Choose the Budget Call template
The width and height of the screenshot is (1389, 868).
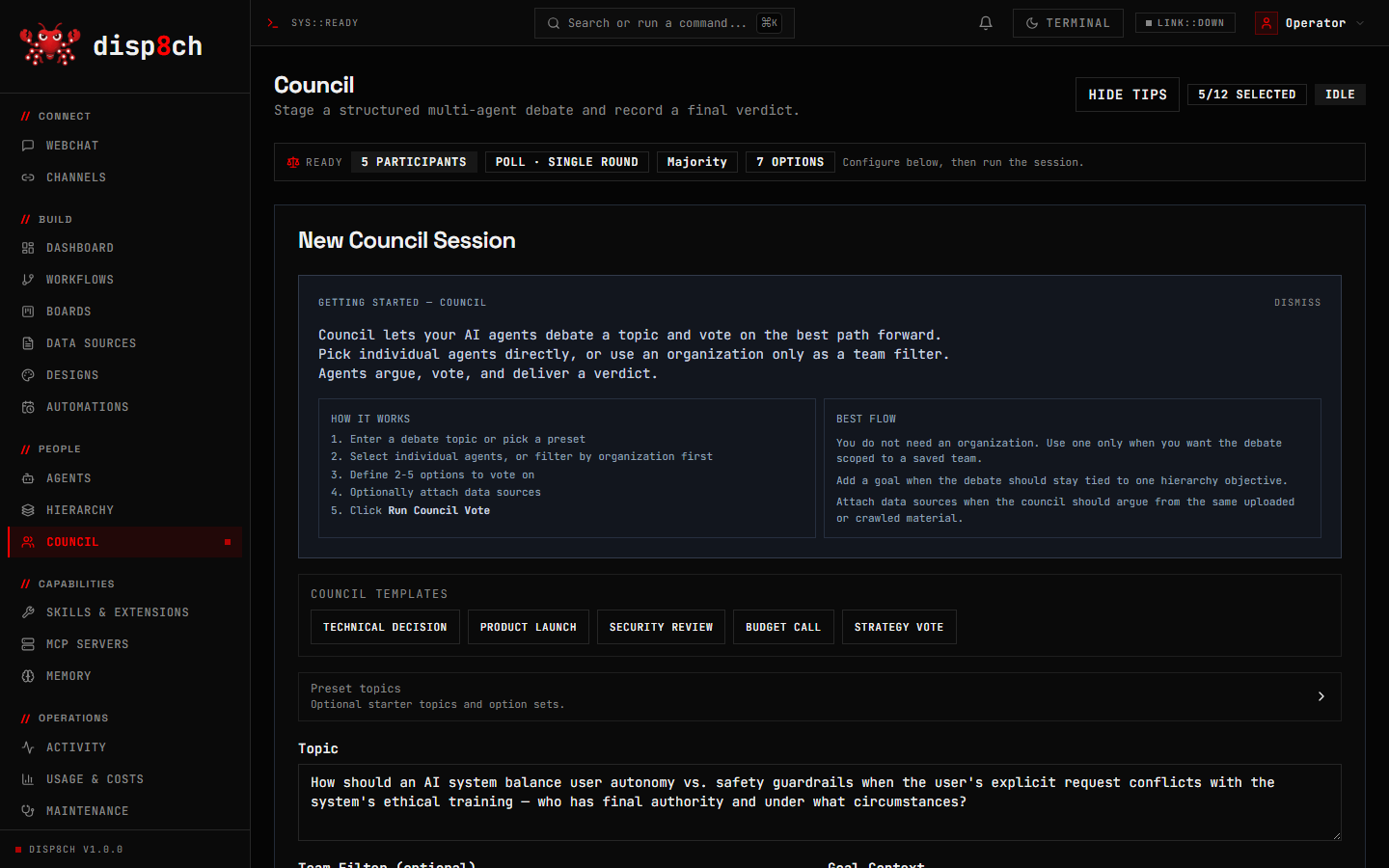783,627
